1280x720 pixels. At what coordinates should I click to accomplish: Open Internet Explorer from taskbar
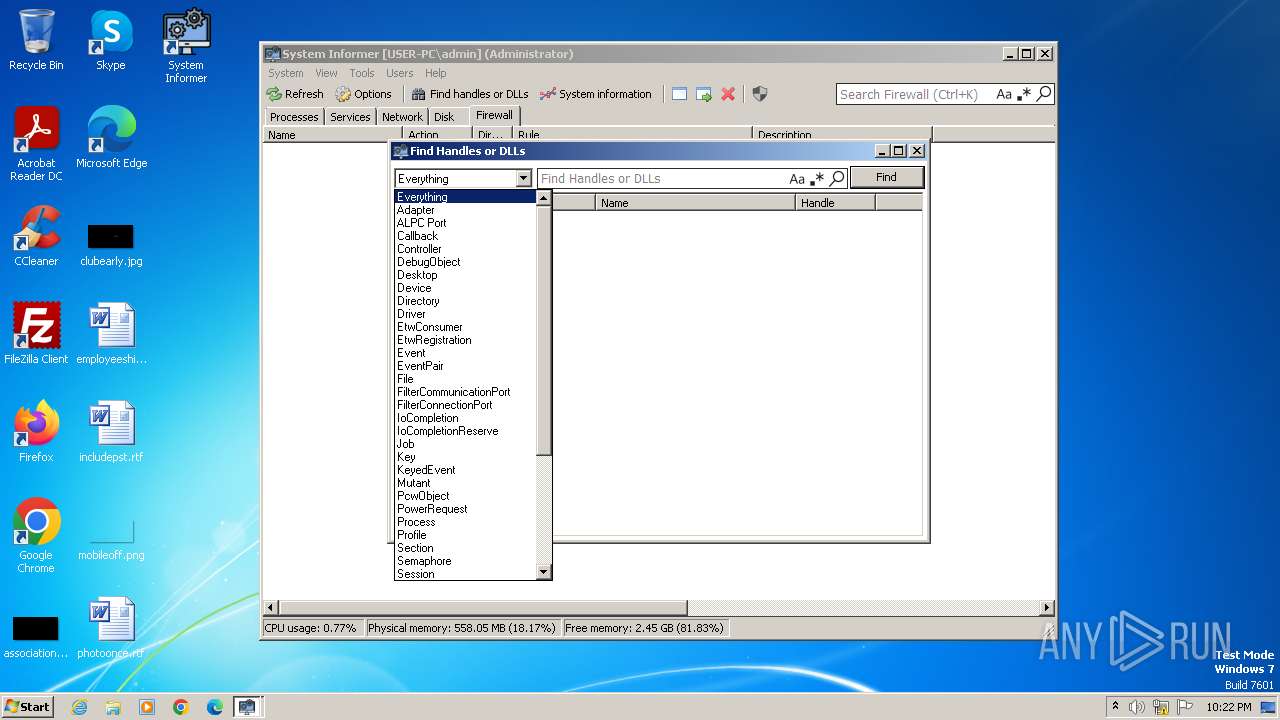[79, 707]
